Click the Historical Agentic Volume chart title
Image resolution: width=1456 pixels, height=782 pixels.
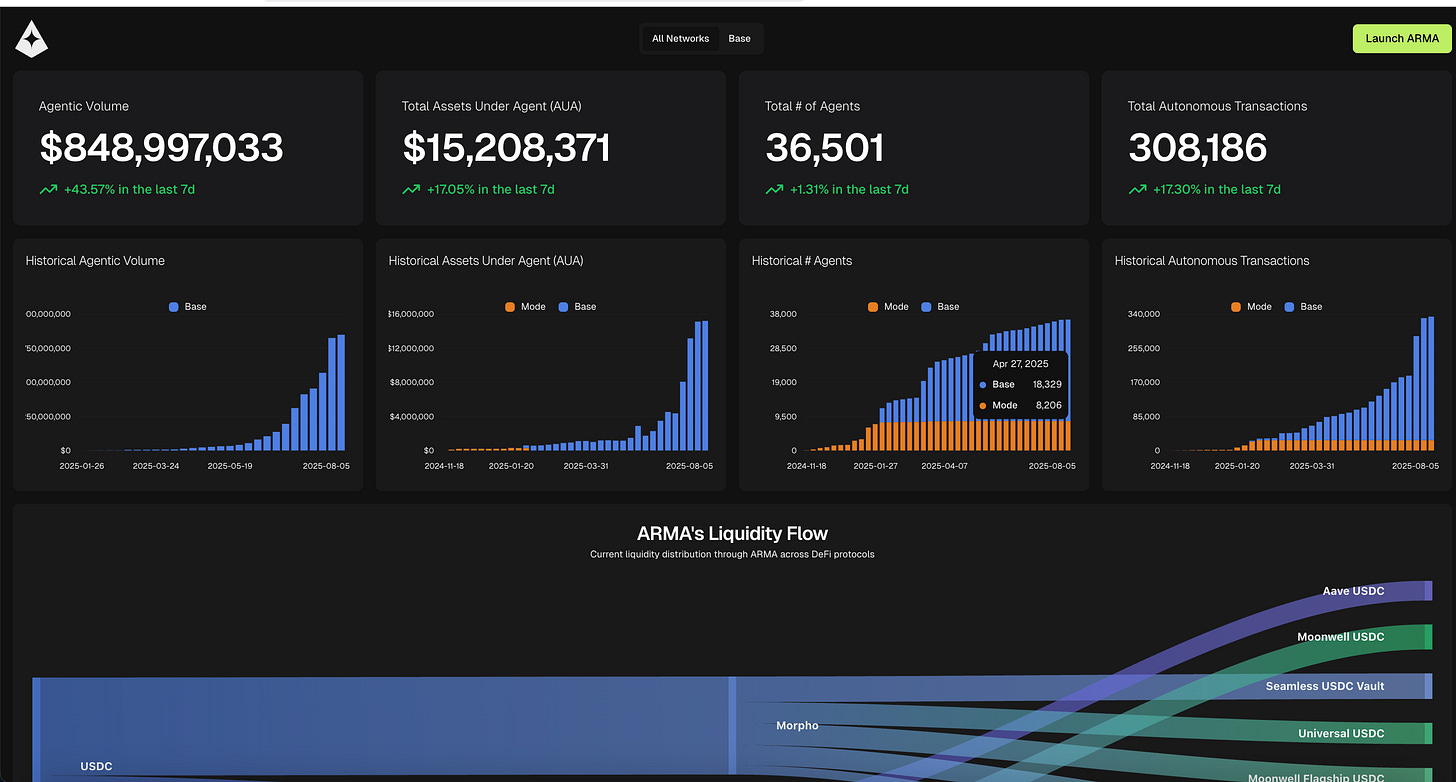(95, 260)
